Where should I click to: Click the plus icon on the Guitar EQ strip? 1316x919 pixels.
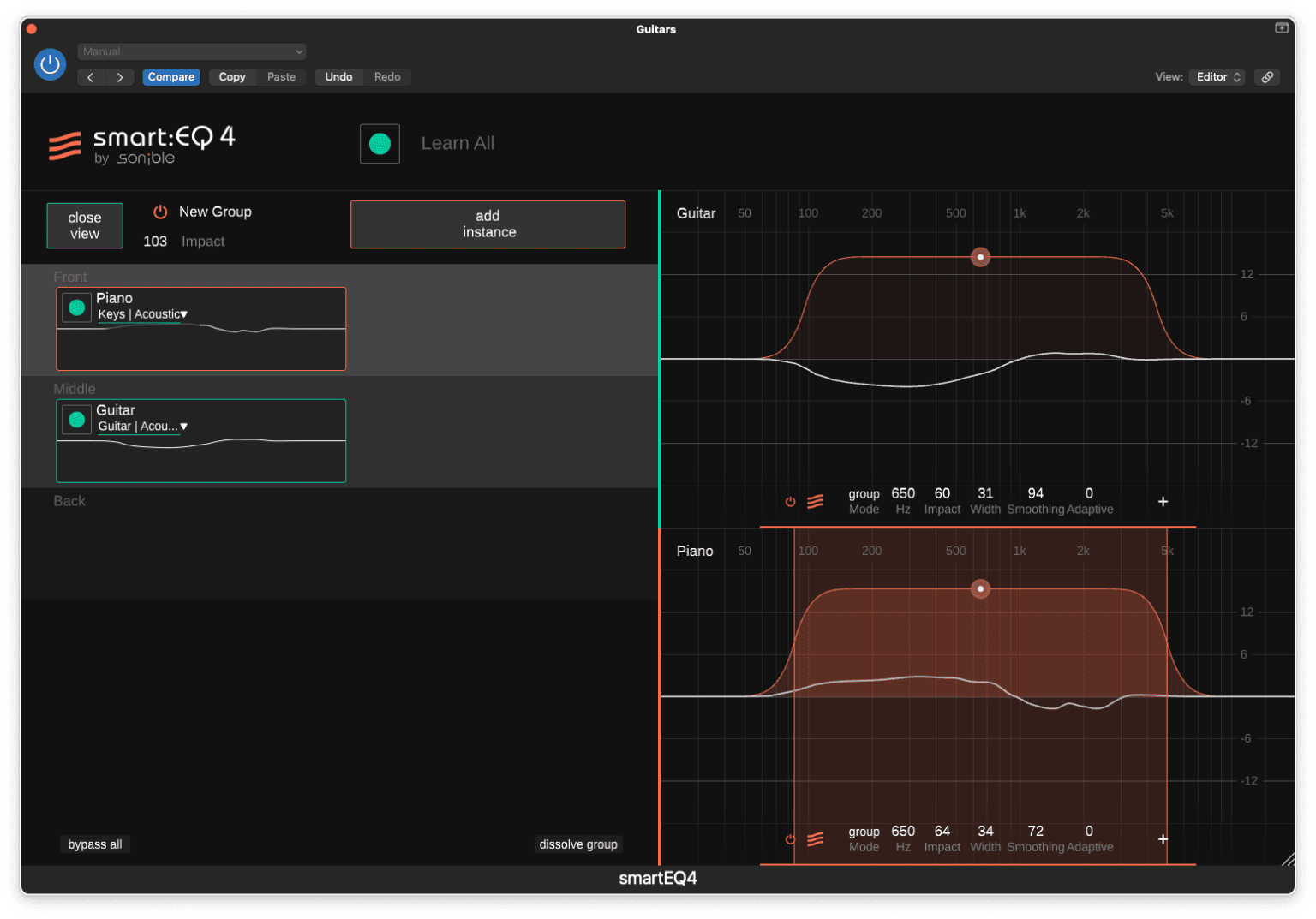click(x=1163, y=501)
